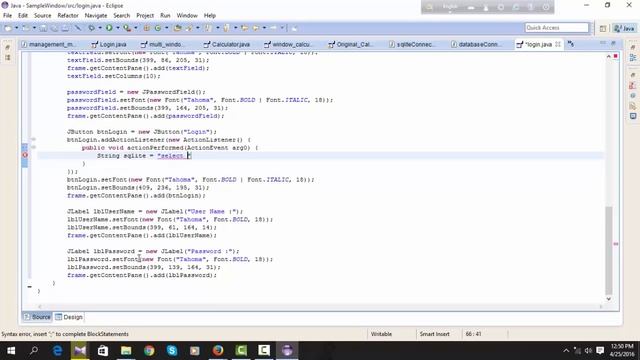This screenshot has width=640, height=360.
Task: Open the New Java Class dropdown arrow
Action: (167, 28)
